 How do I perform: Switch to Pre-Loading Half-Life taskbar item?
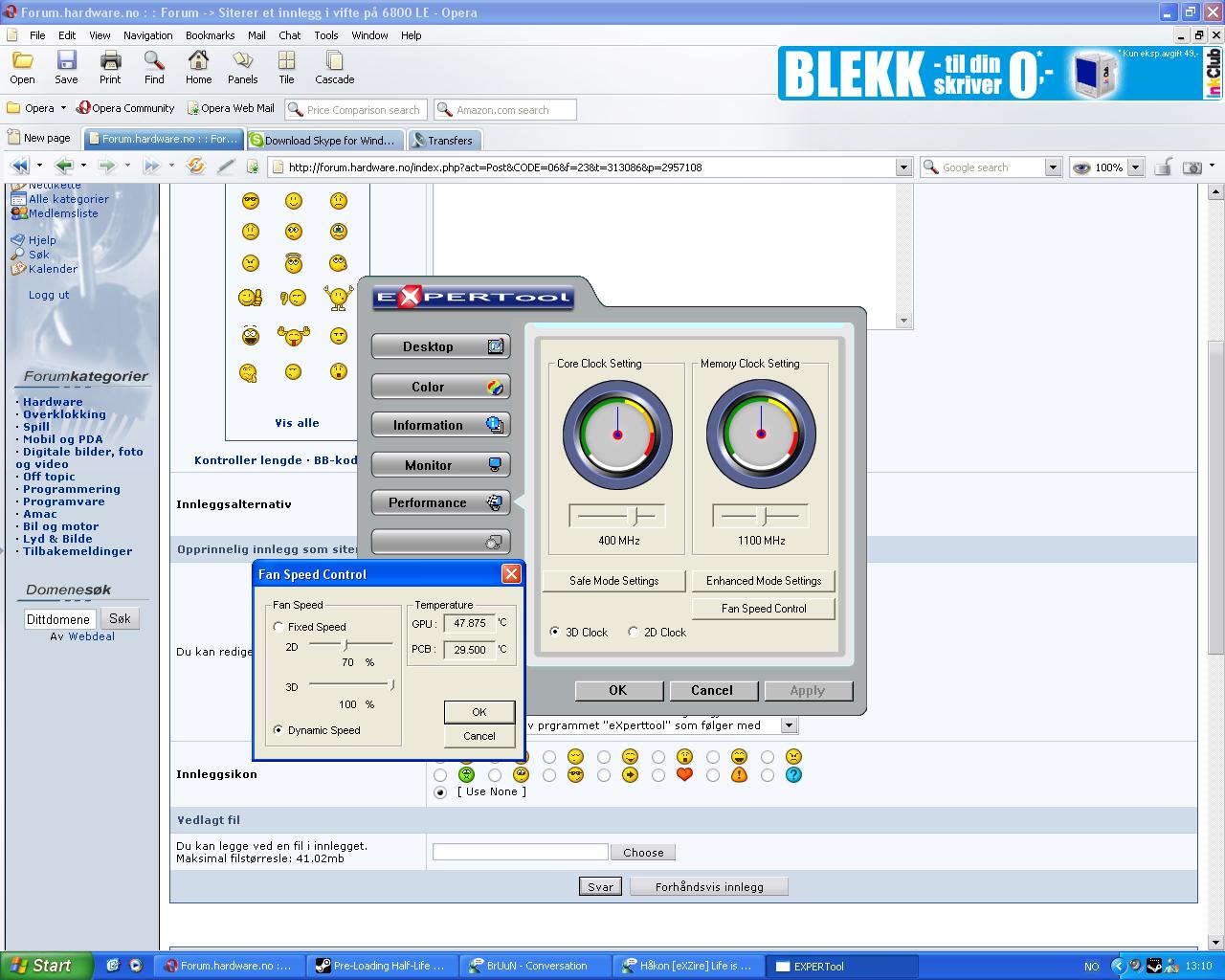click(380, 966)
